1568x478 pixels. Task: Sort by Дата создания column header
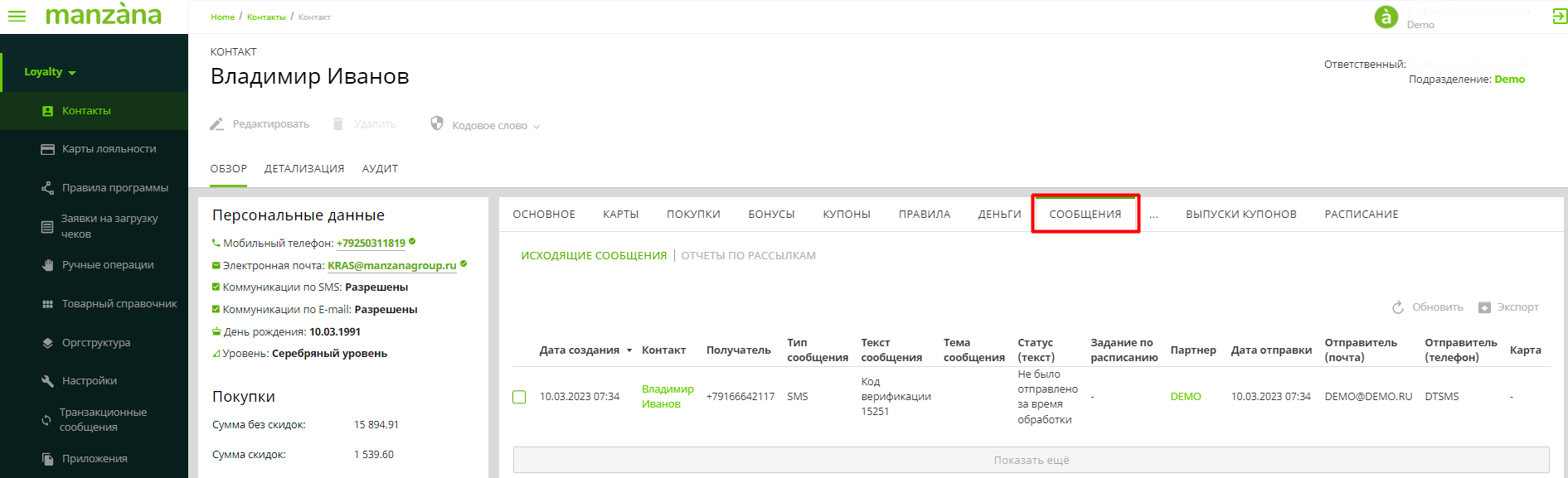579,350
